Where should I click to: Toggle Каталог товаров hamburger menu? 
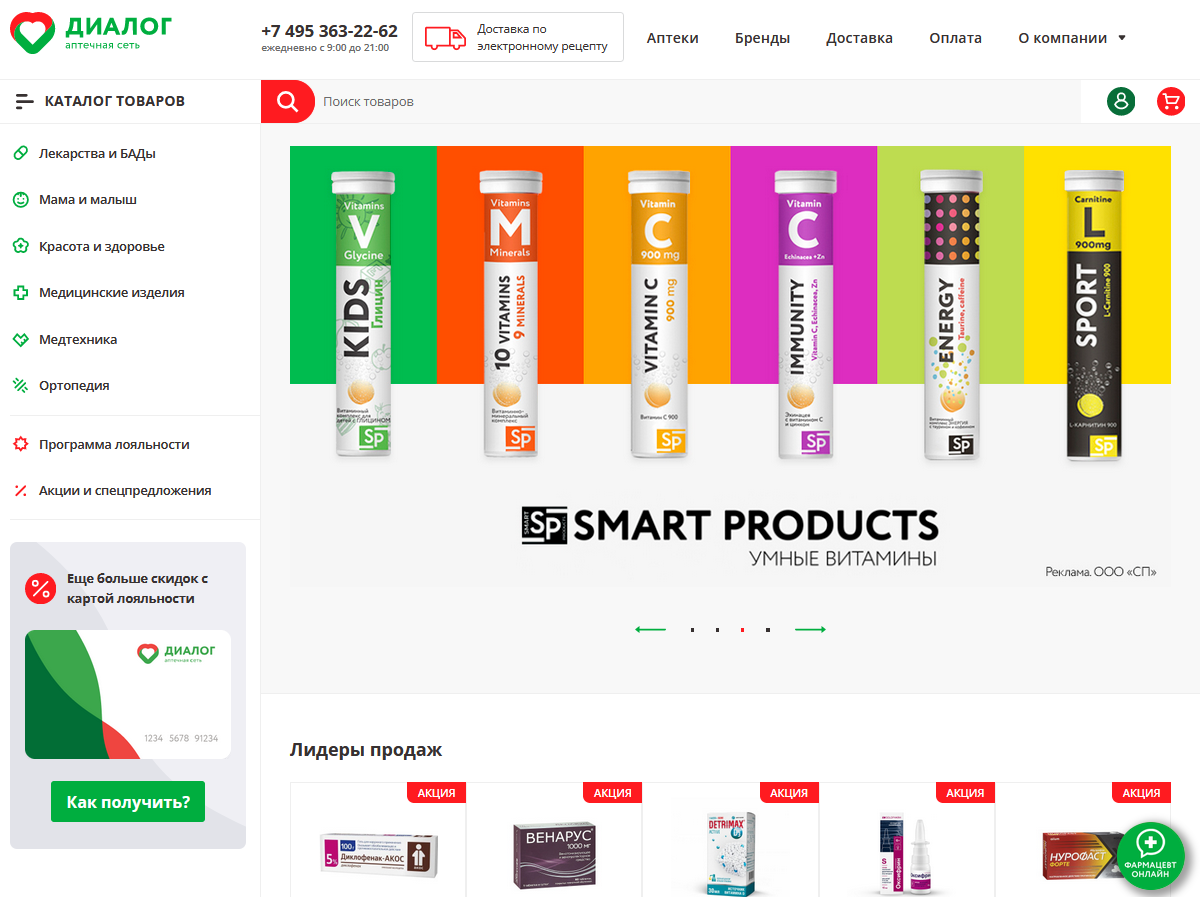[x=25, y=101]
